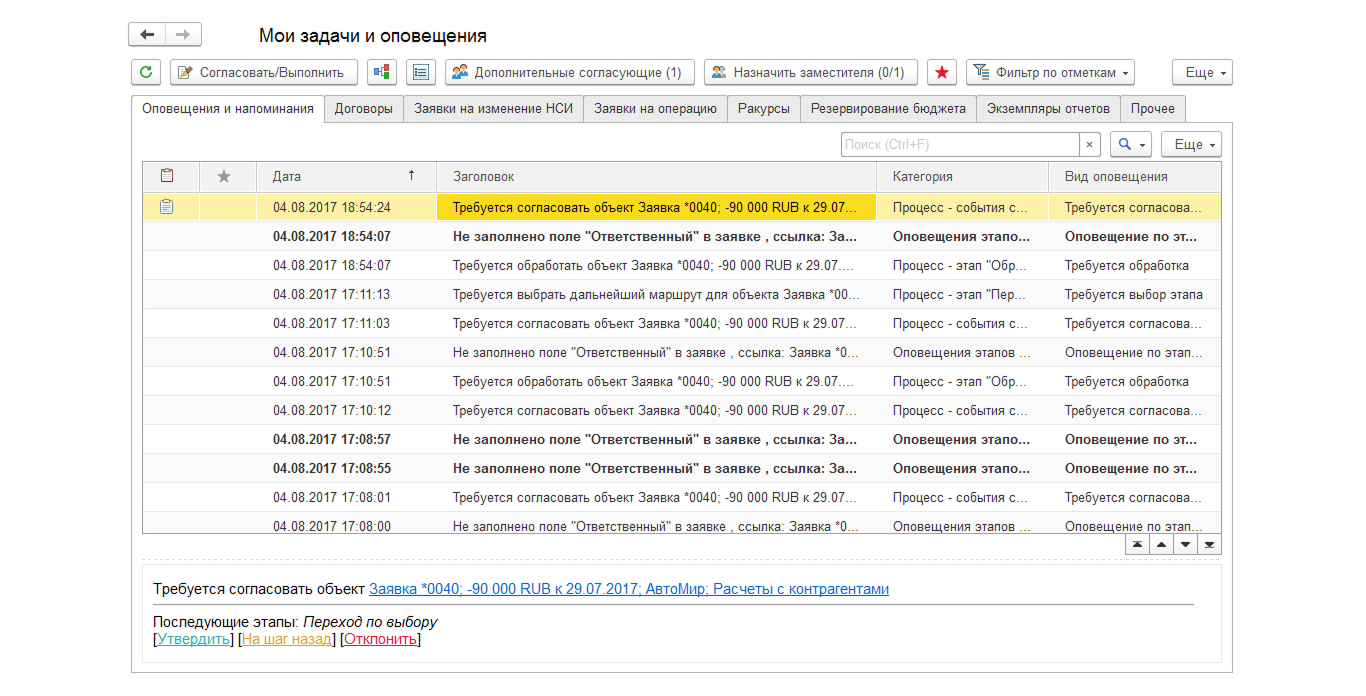Go back with the left arrow
The width and height of the screenshot is (1366, 696).
tap(147, 35)
